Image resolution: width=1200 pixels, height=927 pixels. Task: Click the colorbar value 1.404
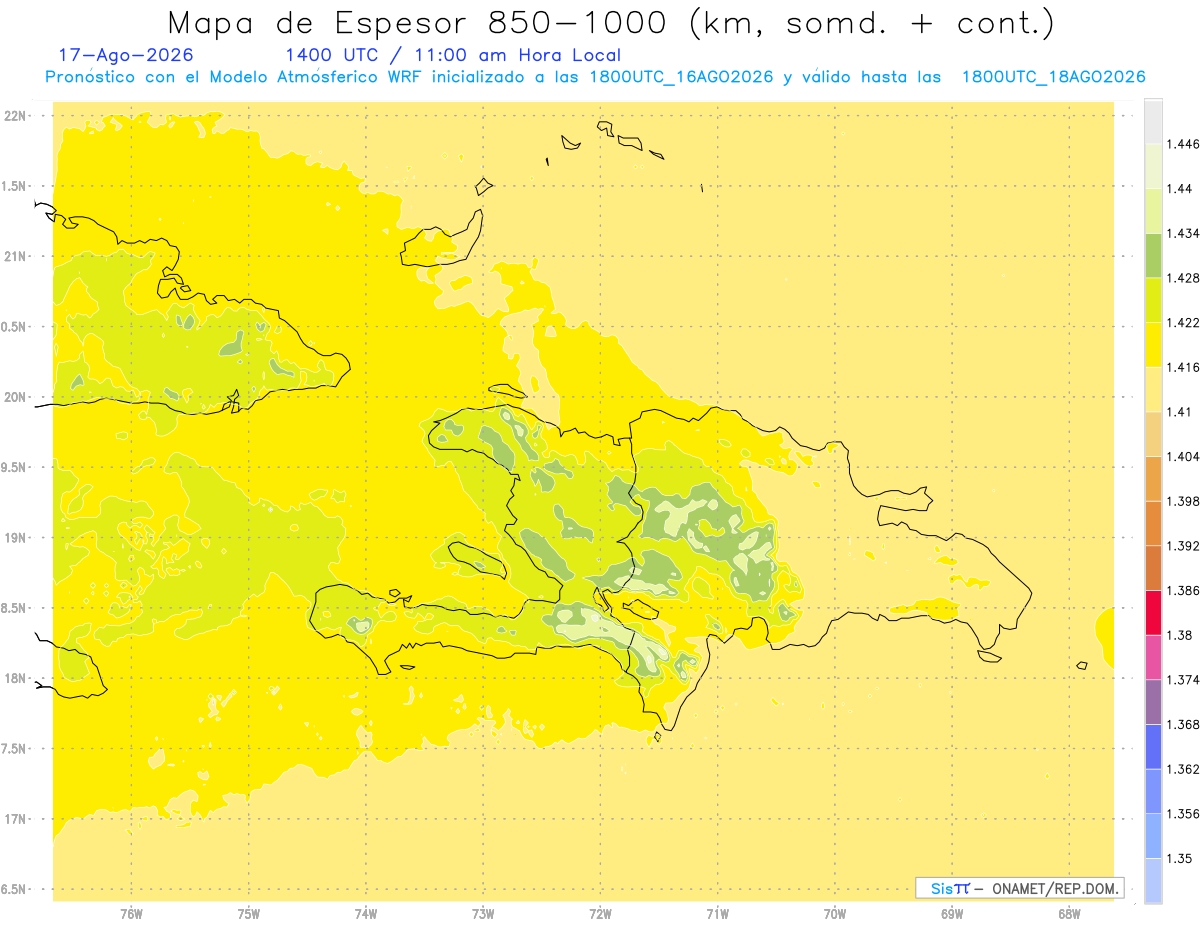tap(1182, 456)
